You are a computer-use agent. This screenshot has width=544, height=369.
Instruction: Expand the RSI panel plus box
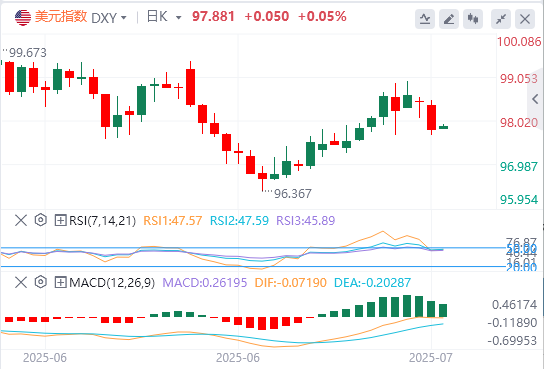pos(60,220)
